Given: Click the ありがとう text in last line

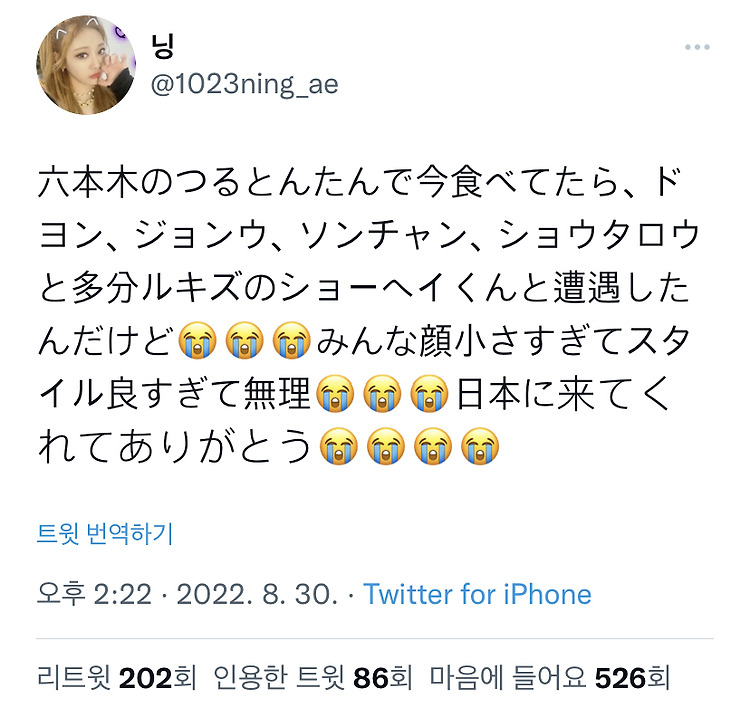Looking at the screenshot, I should [214, 446].
